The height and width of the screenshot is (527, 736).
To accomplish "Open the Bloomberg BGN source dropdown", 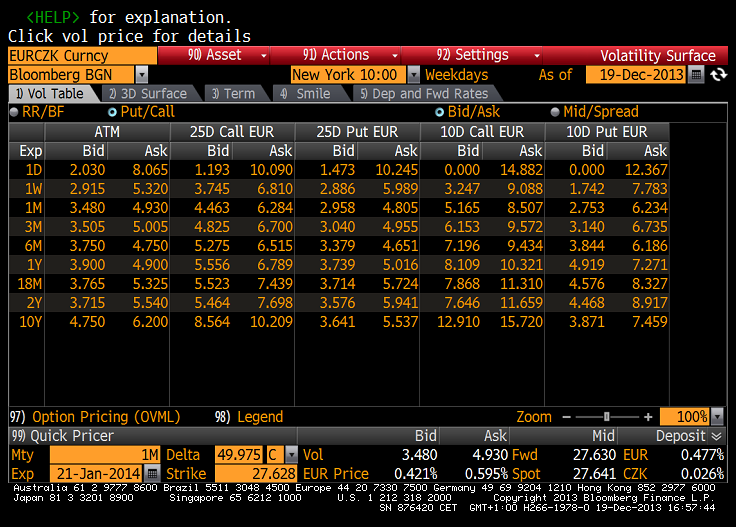I will pyautogui.click(x=142, y=75).
